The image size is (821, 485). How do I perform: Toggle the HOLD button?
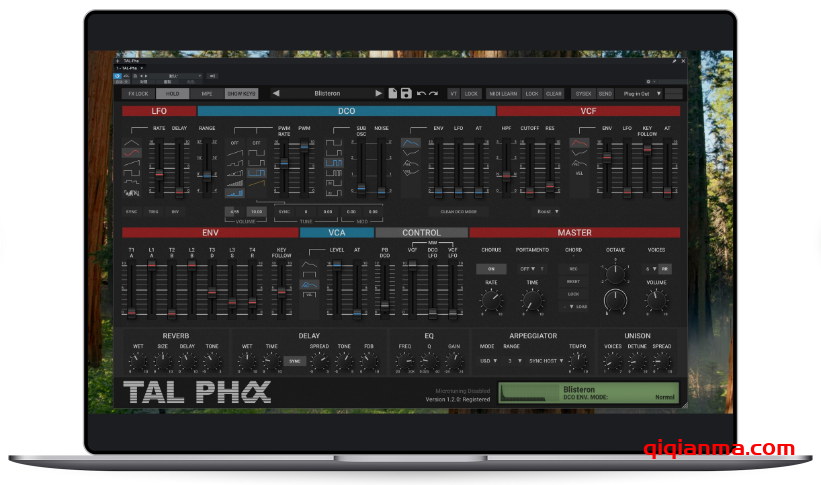[173, 93]
